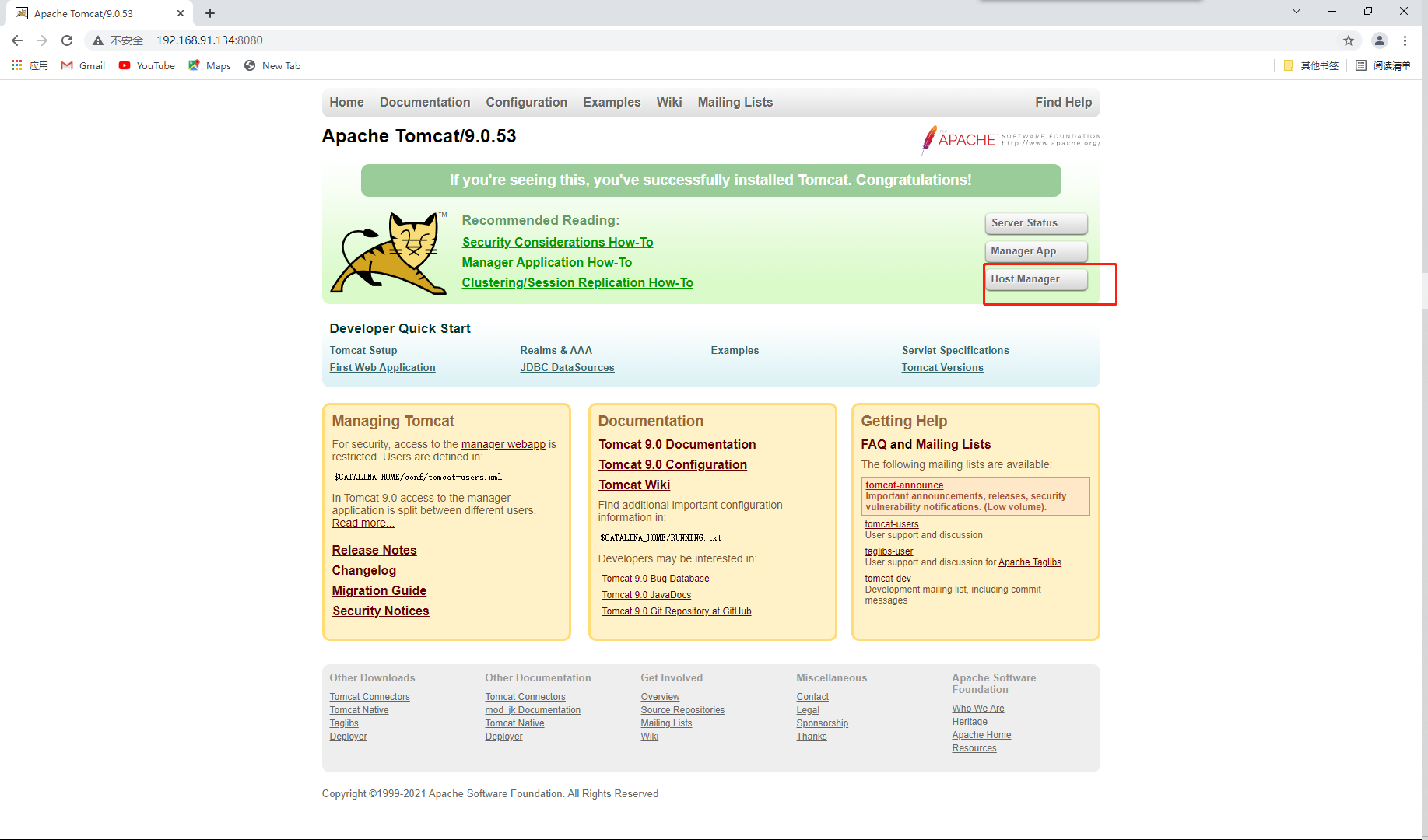Viewport: 1428px width, 840px height.
Task: Open the reading list
Action: (x=1383, y=65)
